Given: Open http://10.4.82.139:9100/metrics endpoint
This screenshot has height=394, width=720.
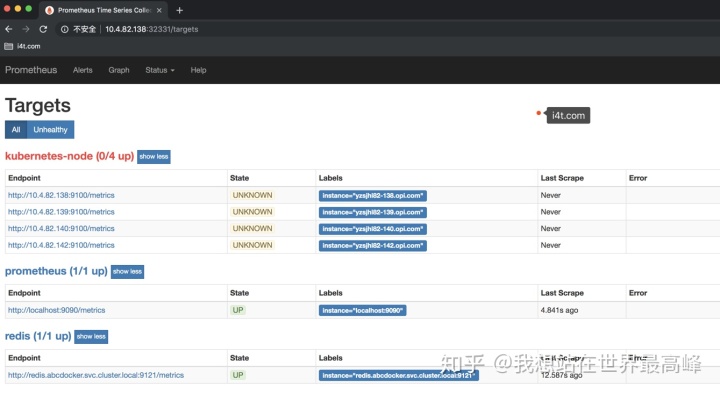Looking at the screenshot, I should [61, 212].
